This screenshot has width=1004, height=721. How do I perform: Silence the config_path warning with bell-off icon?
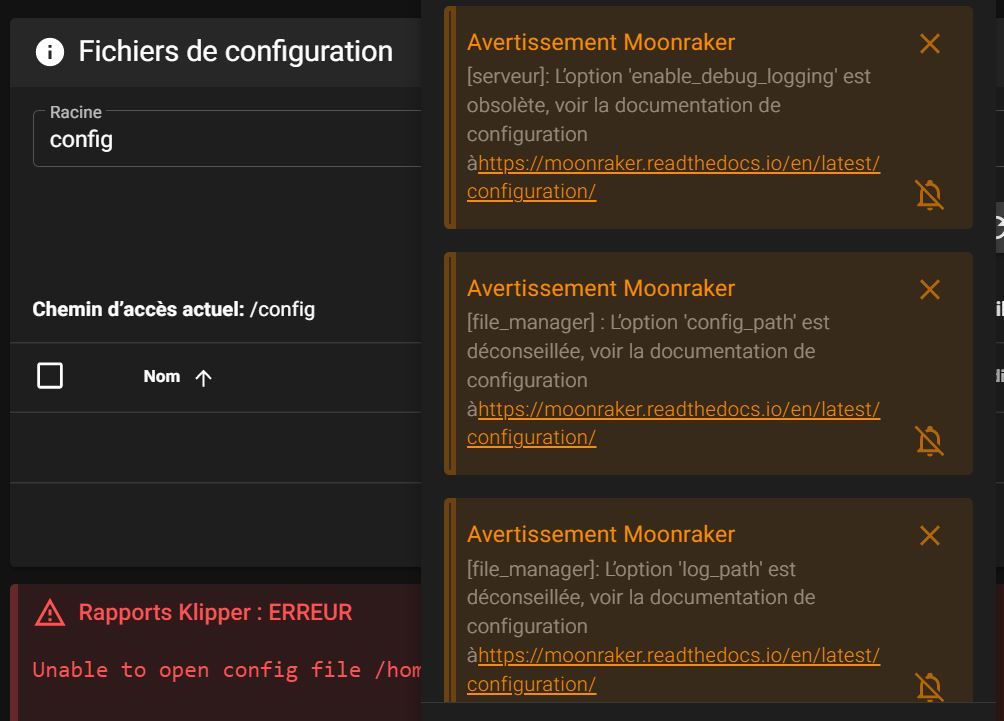coord(930,441)
